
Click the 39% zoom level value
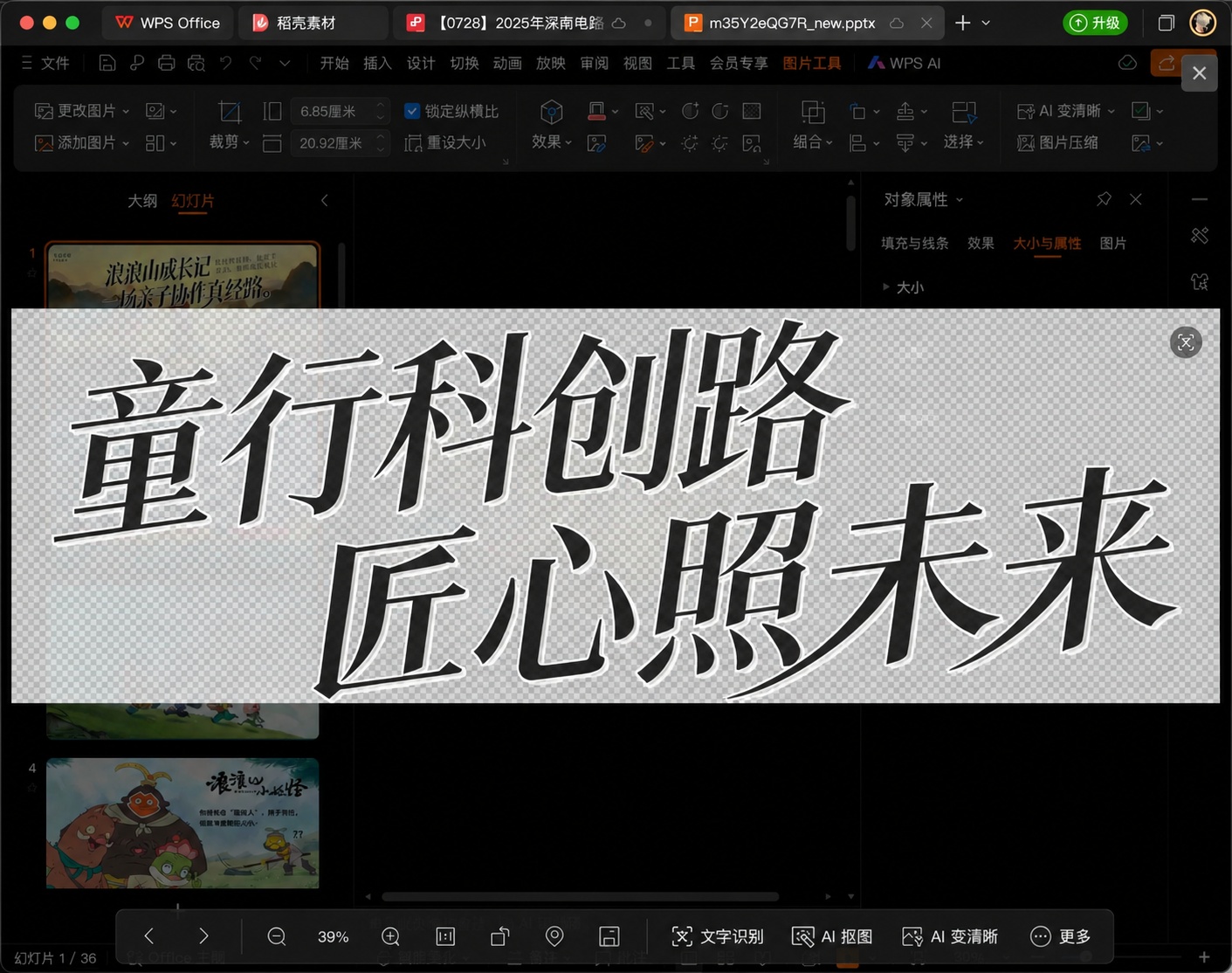334,936
